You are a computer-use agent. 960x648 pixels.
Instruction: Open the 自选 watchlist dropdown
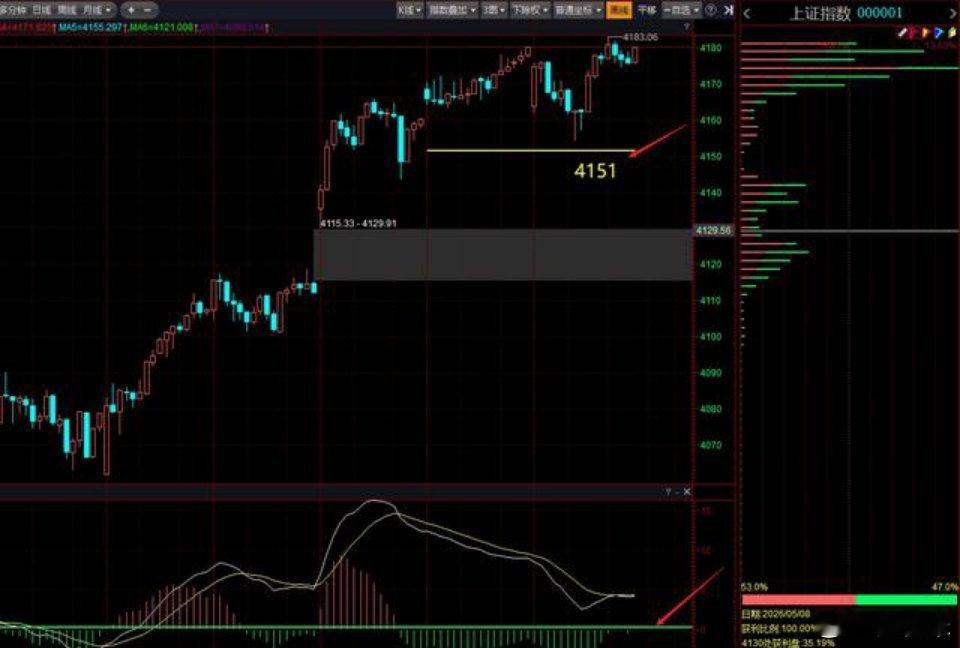(x=681, y=10)
